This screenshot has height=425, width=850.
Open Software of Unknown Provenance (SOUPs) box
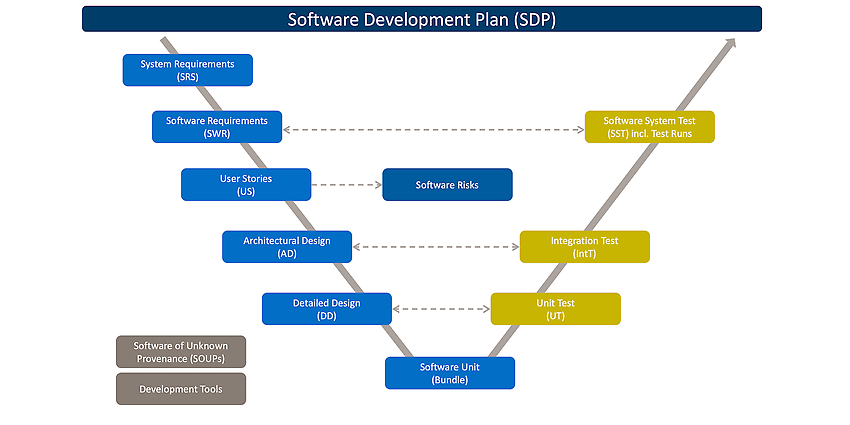[x=181, y=352]
